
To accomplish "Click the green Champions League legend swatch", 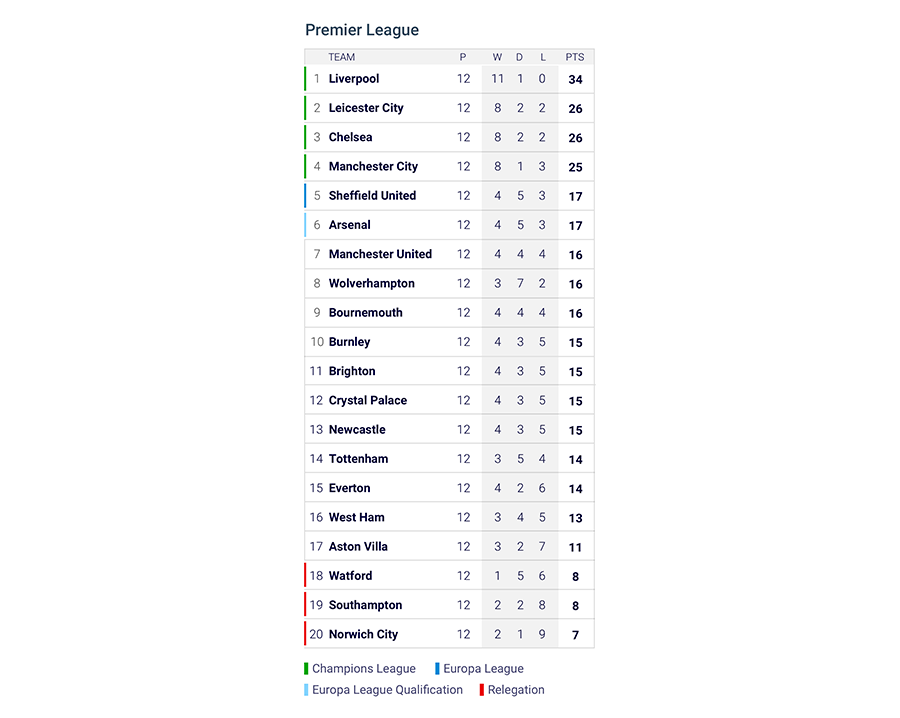I will click(307, 669).
